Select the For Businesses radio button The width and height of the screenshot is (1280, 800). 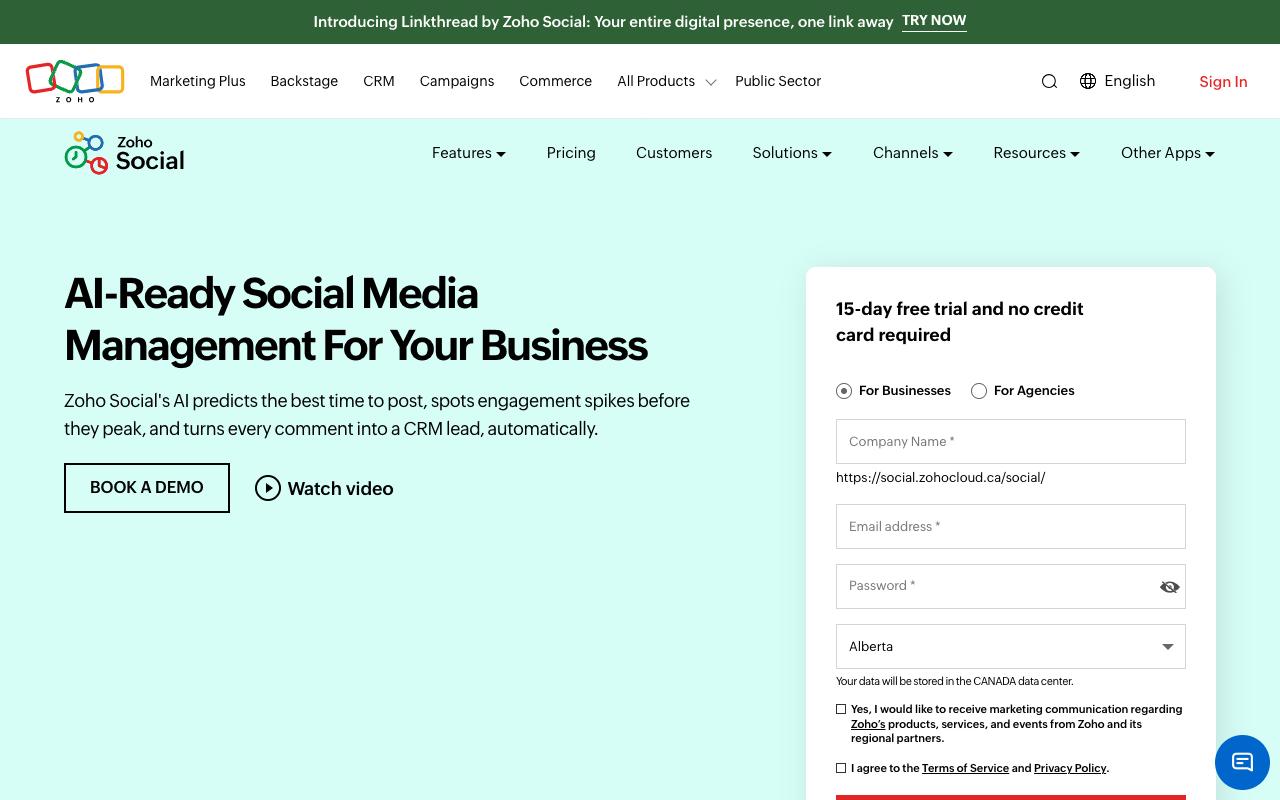coord(844,391)
